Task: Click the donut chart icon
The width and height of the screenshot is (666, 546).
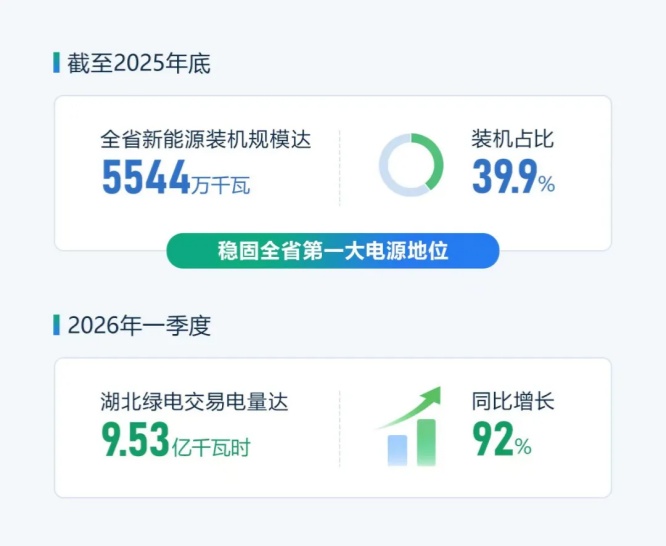Action: click(x=411, y=165)
